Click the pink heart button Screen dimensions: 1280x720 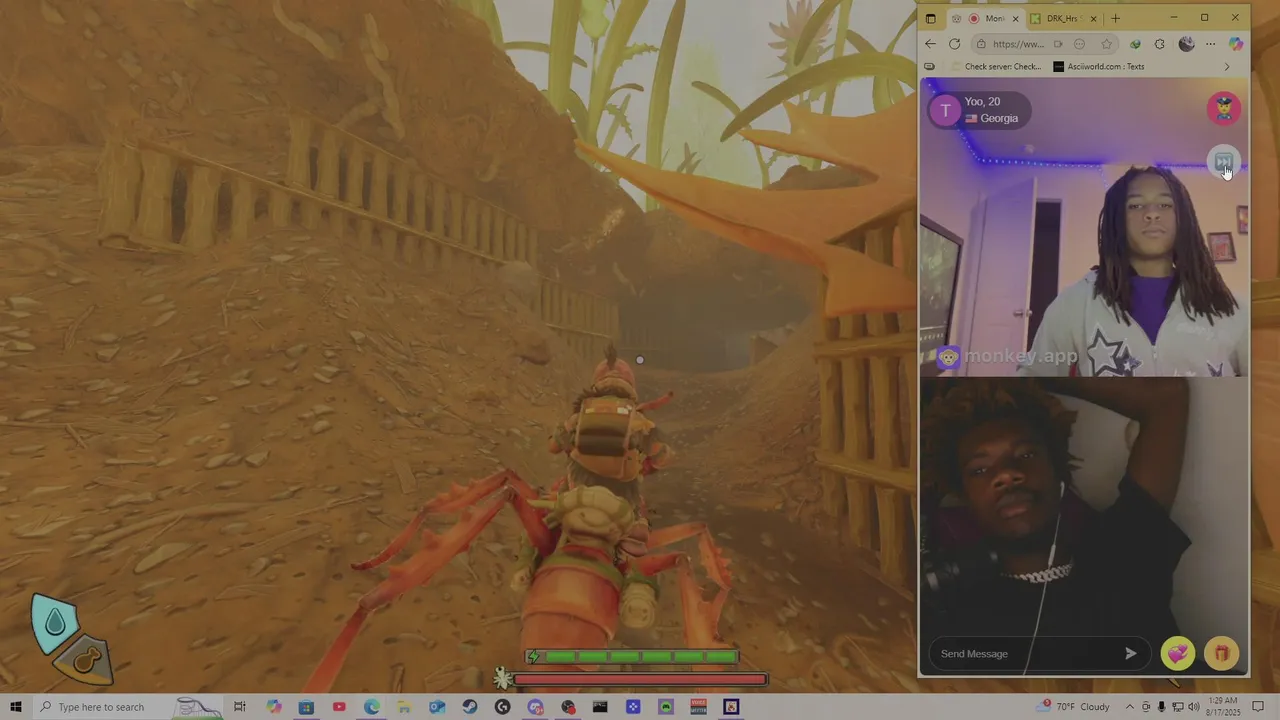pos(1178,653)
